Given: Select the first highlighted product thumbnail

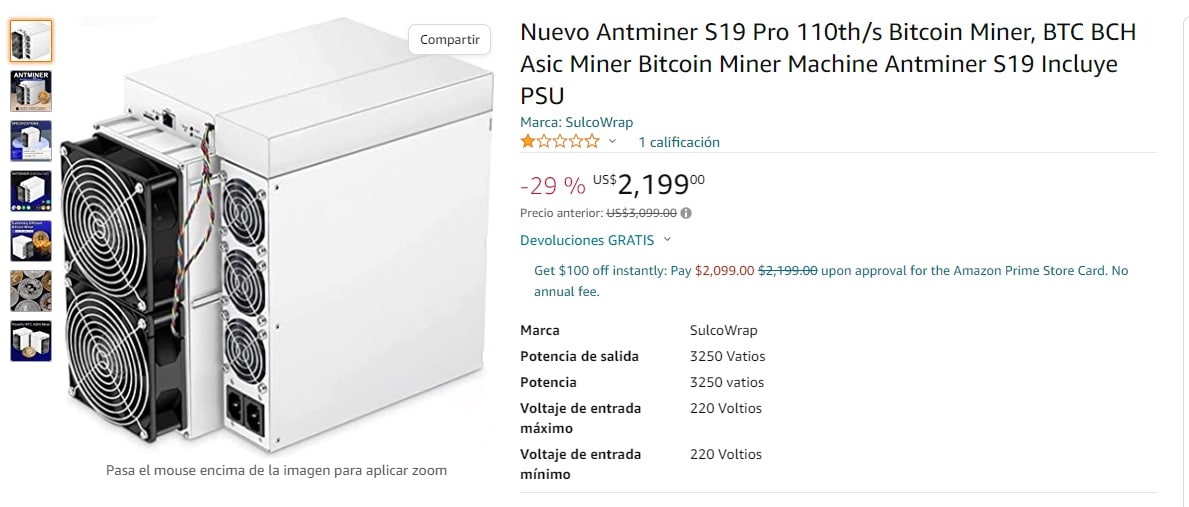Looking at the screenshot, I should (x=31, y=41).
